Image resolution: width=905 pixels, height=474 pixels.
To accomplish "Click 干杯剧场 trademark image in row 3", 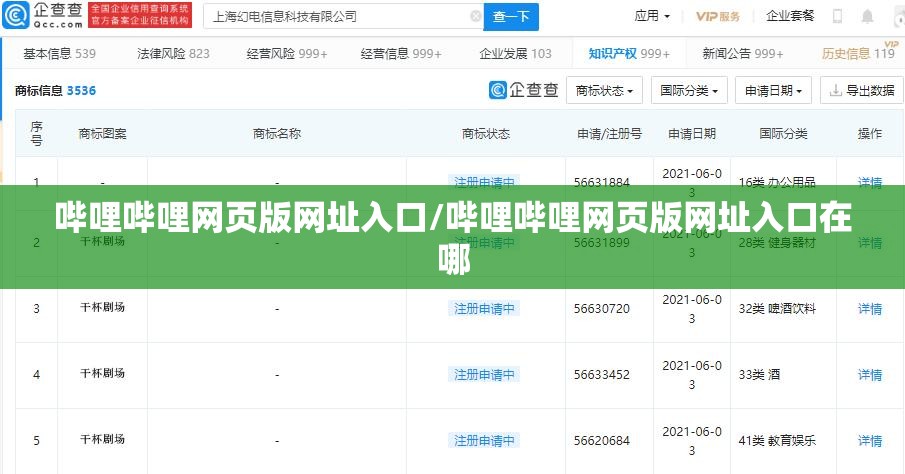I will click(102, 308).
